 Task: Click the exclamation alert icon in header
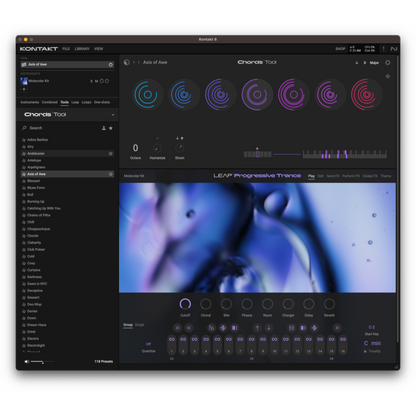click(383, 49)
